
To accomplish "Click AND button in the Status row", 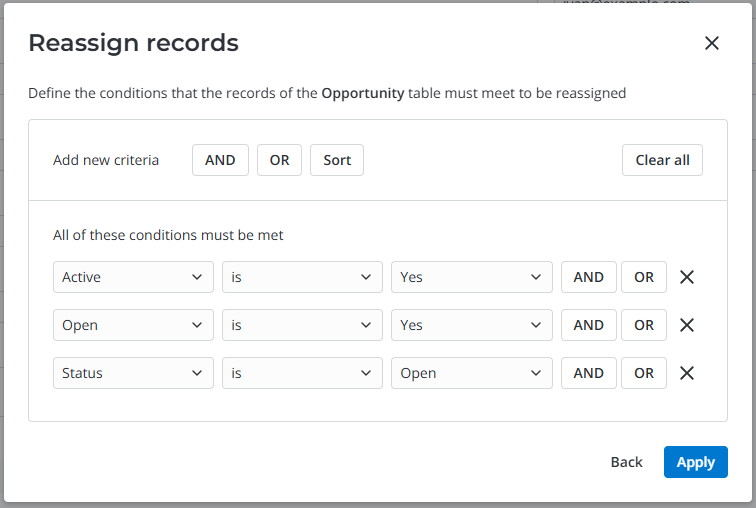I will [588, 373].
